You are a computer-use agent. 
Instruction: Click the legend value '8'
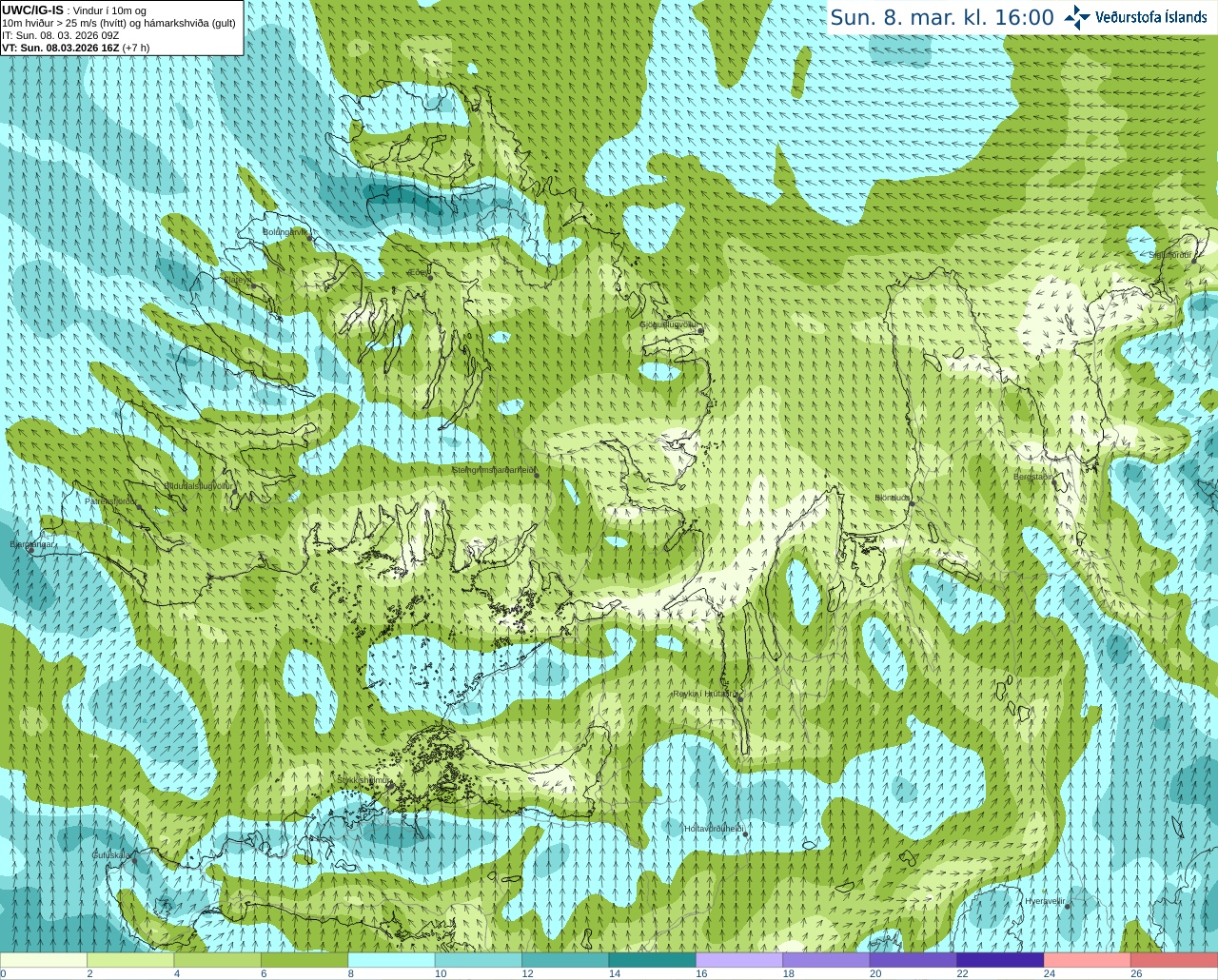click(351, 973)
